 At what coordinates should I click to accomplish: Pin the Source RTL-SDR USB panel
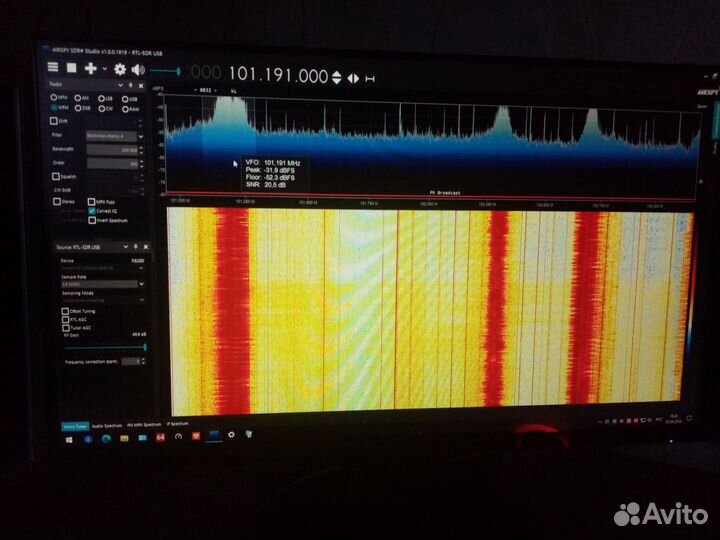pyautogui.click(x=135, y=247)
